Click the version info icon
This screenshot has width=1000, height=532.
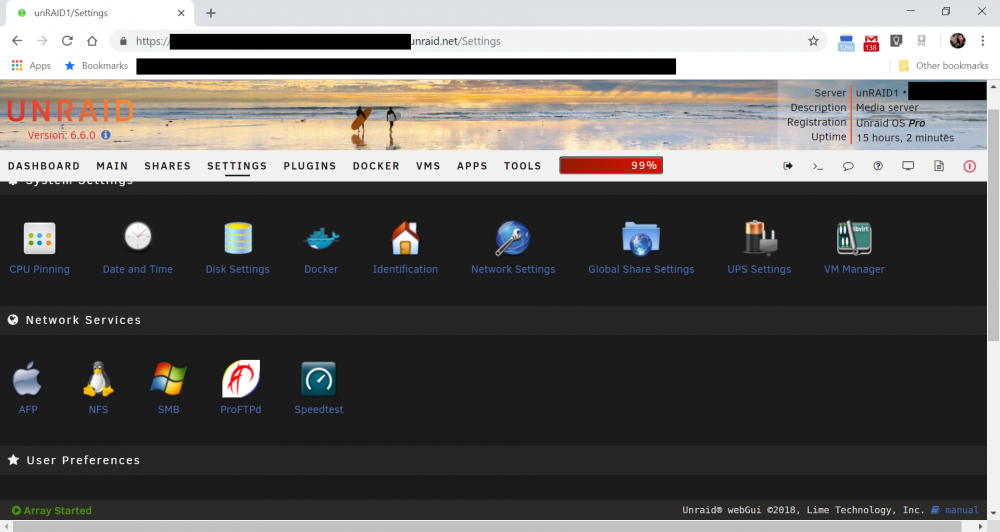(106, 135)
